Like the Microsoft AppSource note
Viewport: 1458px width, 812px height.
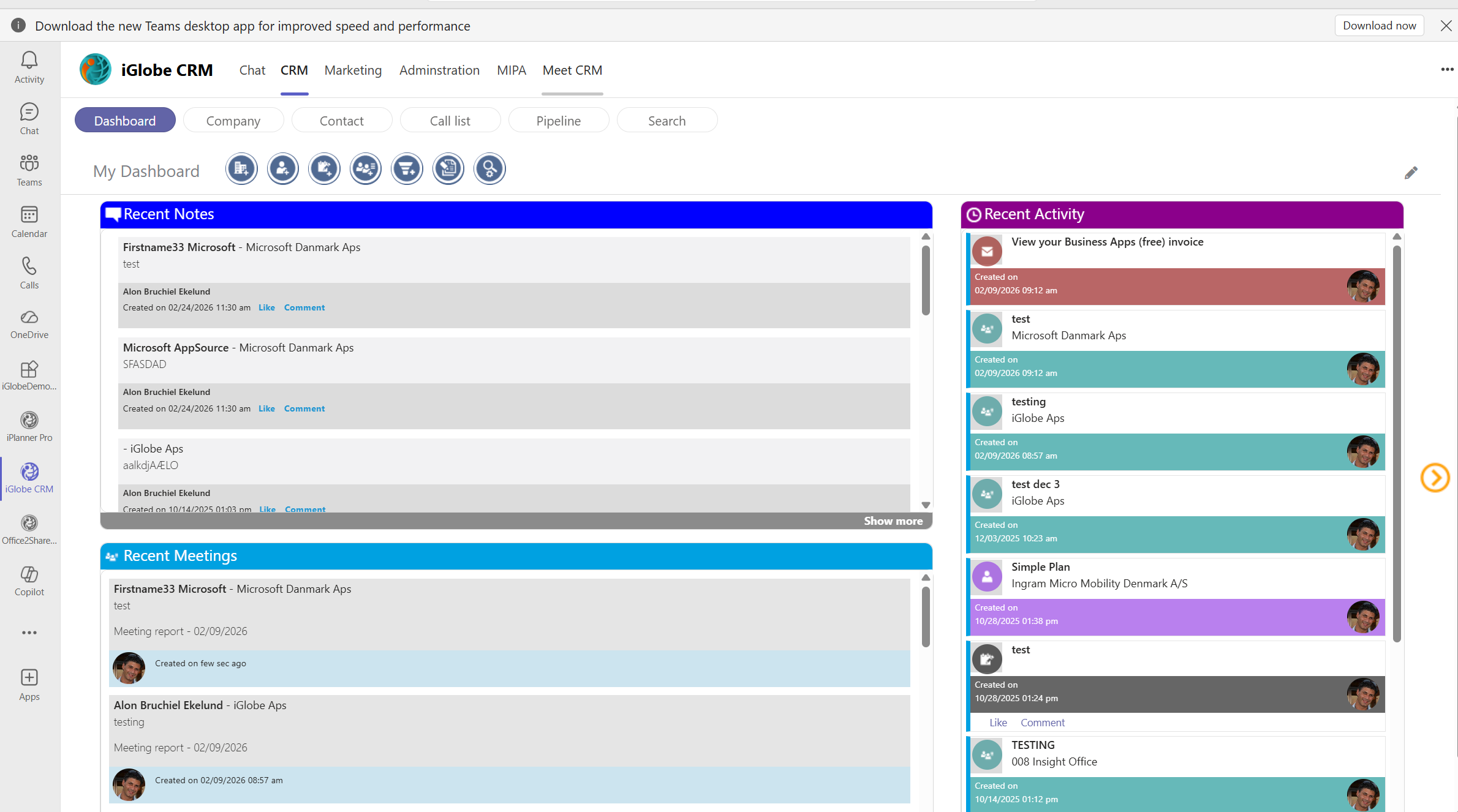266,408
